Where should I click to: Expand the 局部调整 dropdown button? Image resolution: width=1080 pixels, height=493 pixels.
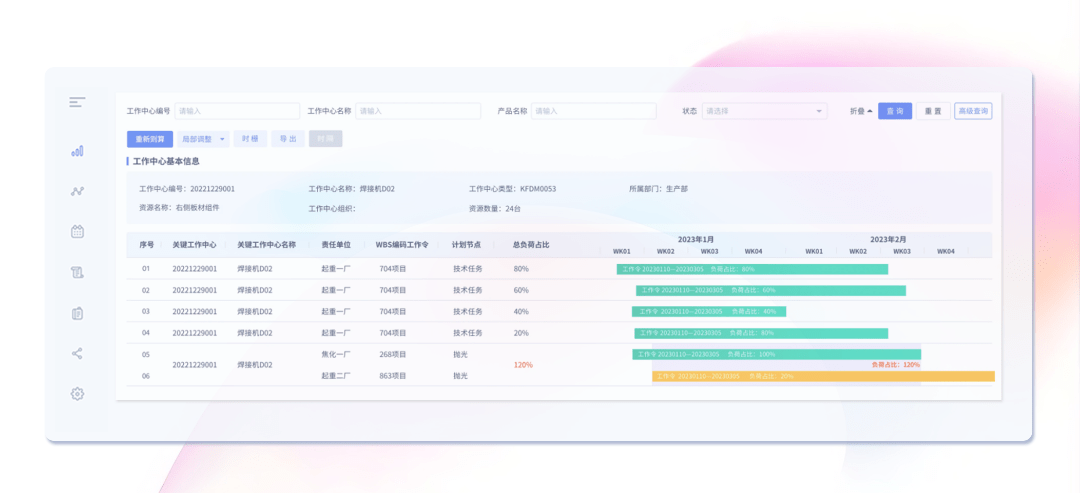tap(202, 139)
